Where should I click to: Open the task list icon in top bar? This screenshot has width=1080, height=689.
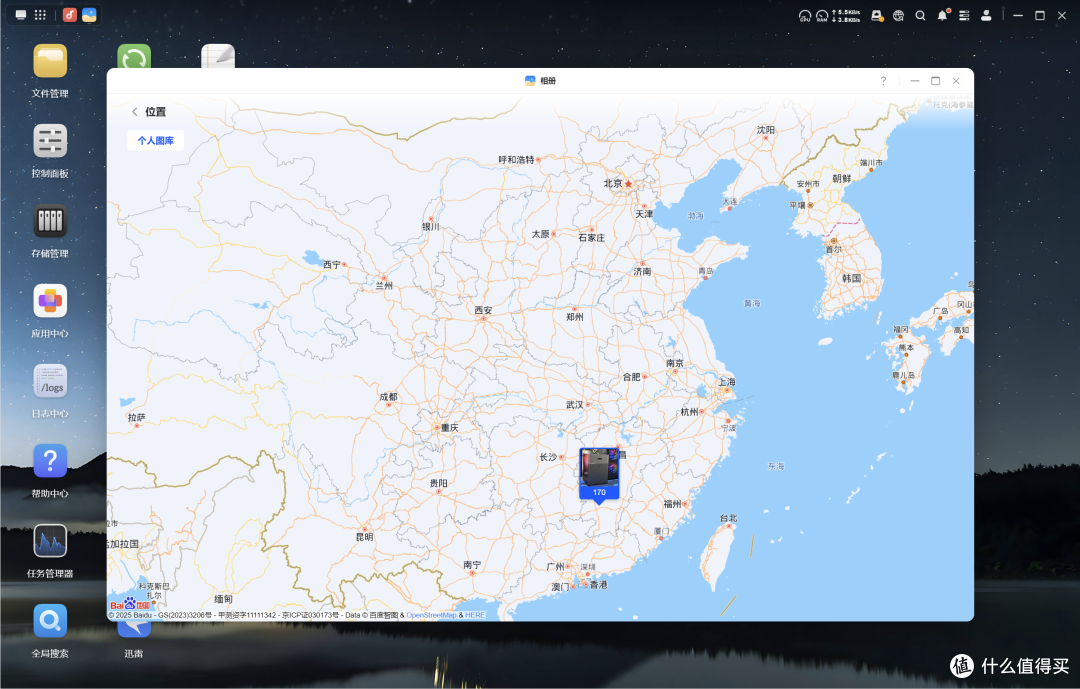(964, 15)
